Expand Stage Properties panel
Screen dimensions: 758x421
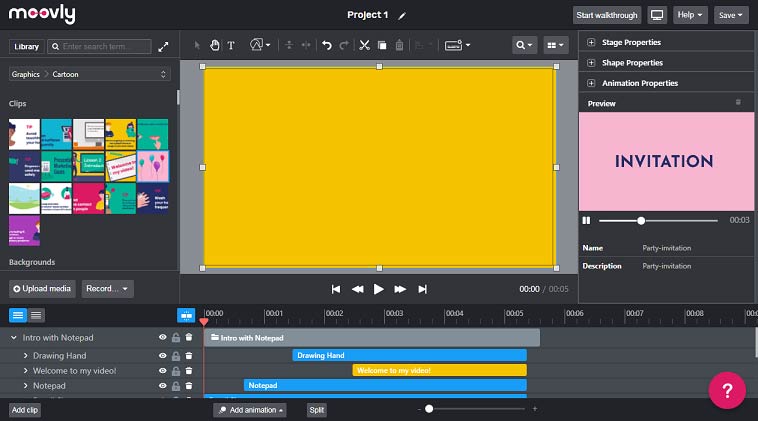click(x=666, y=43)
